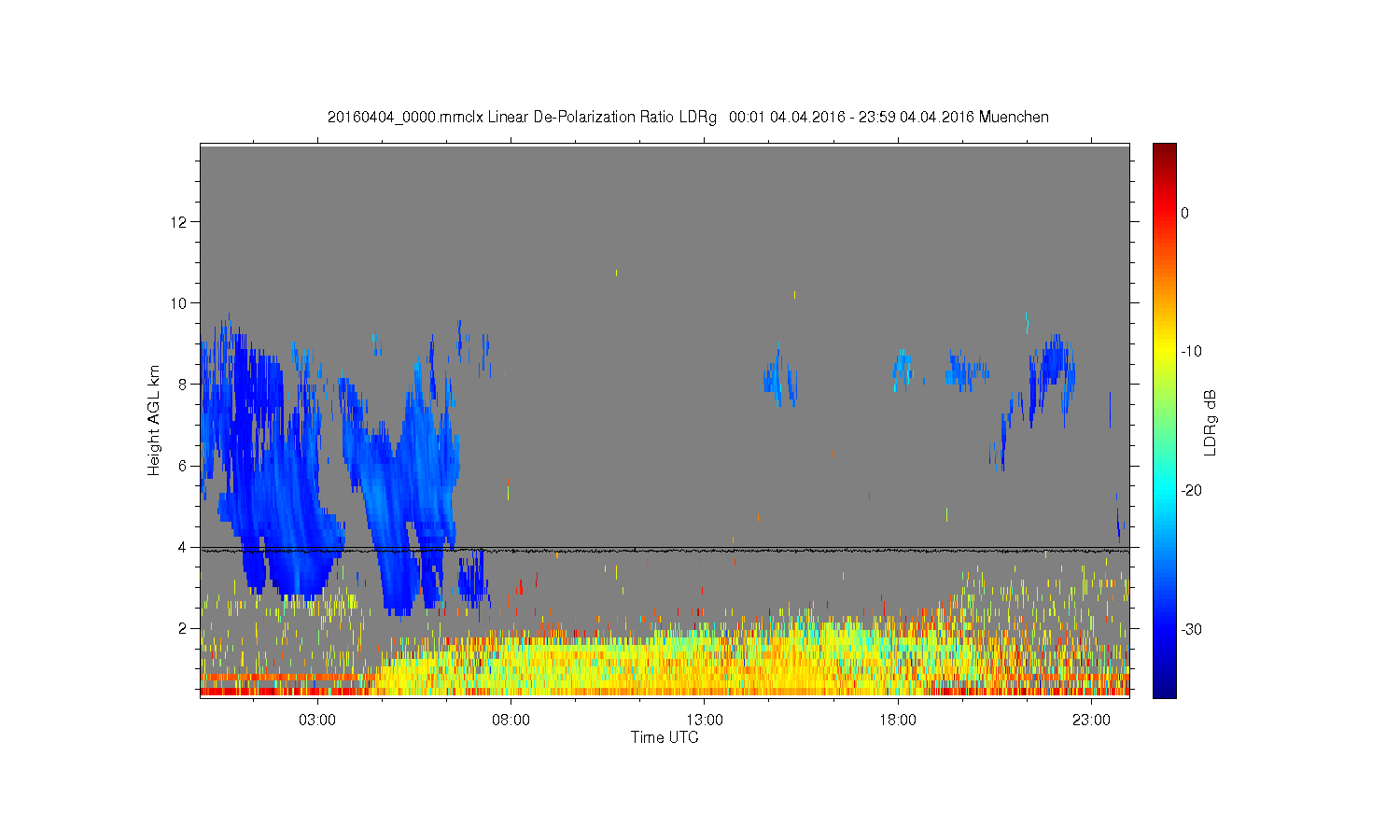Viewport: 1400px width, 840px height.
Task: Click the 03:00 time tick label
Action: pyautogui.click(x=317, y=721)
